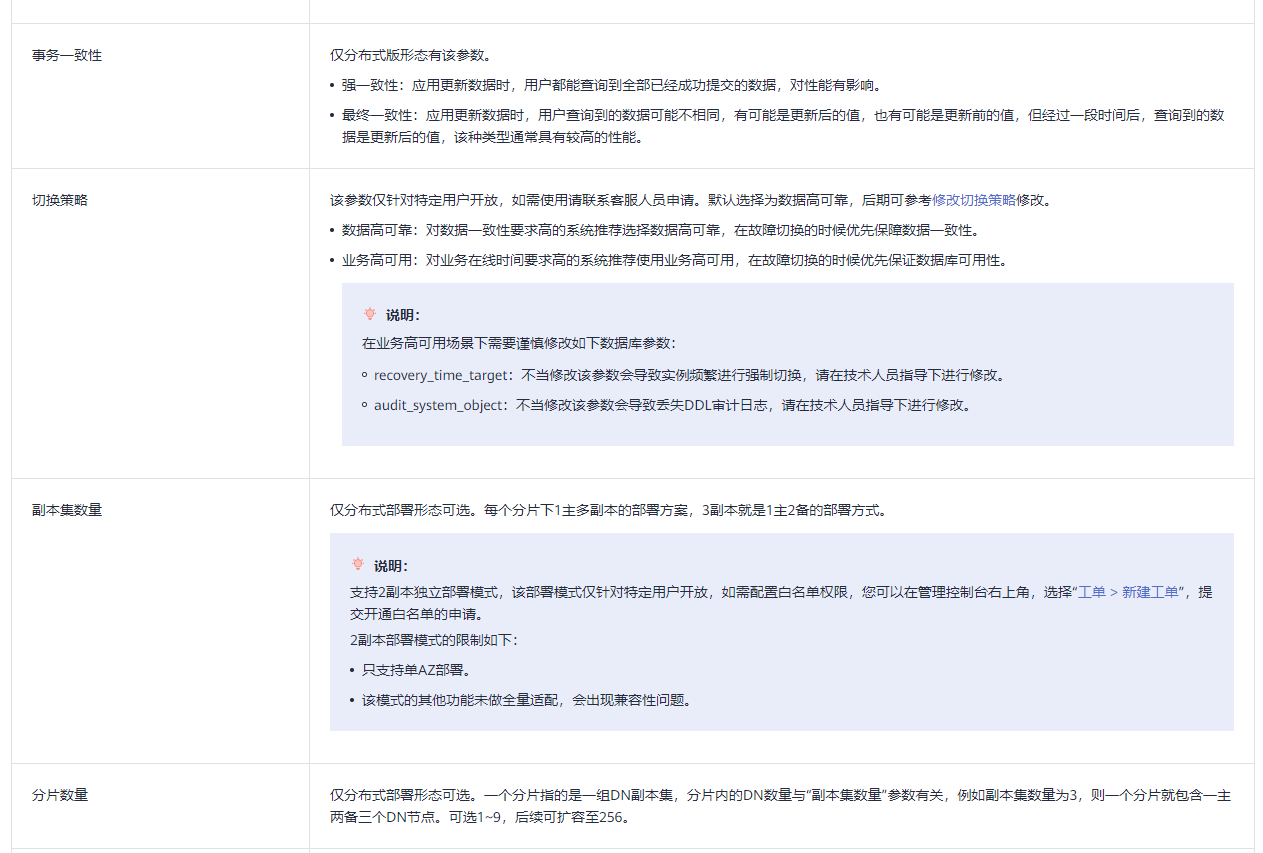Select the 副本集数量 parameter name cell
Image resolution: width=1263 pixels, height=853 pixels.
[160, 621]
